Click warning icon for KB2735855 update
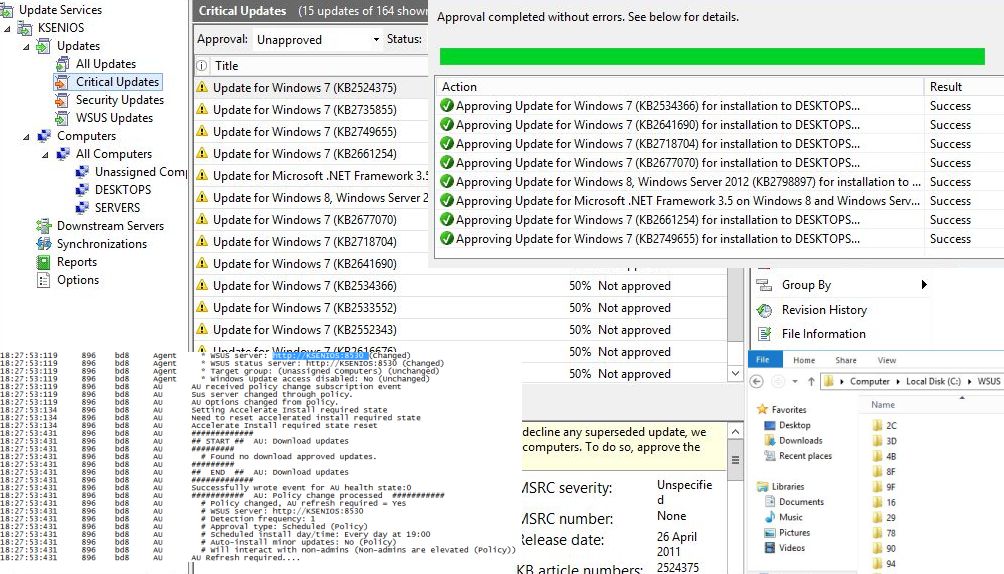 (202, 109)
